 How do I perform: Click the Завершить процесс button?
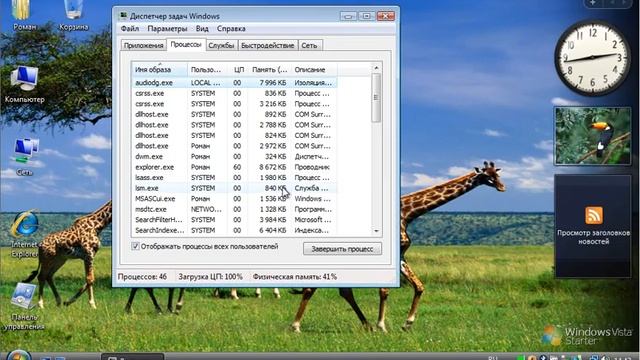(x=342, y=249)
